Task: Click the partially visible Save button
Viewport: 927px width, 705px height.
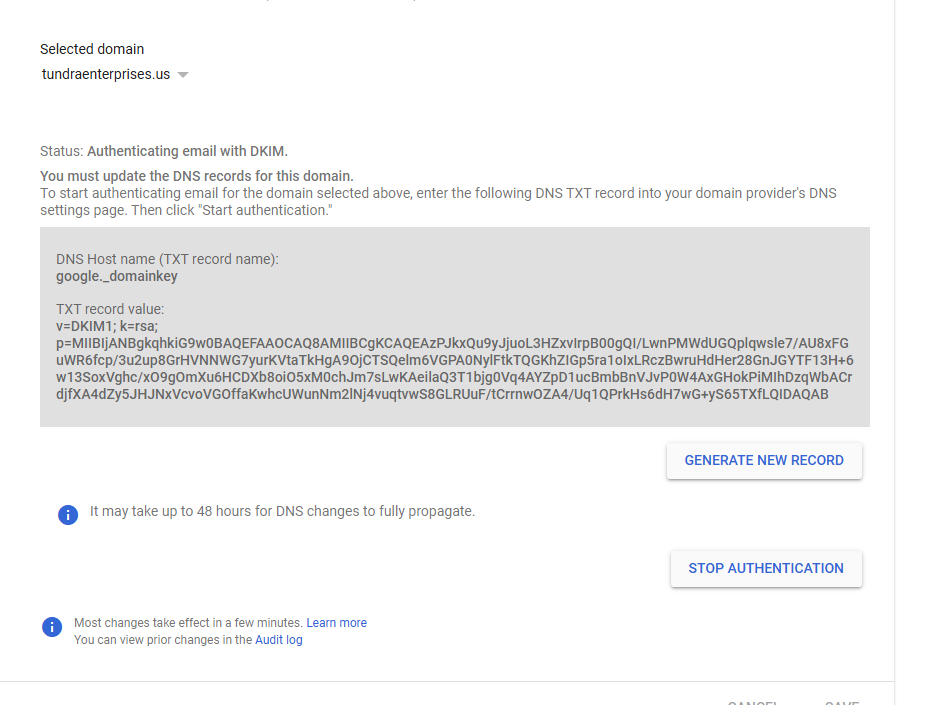Action: (x=842, y=702)
